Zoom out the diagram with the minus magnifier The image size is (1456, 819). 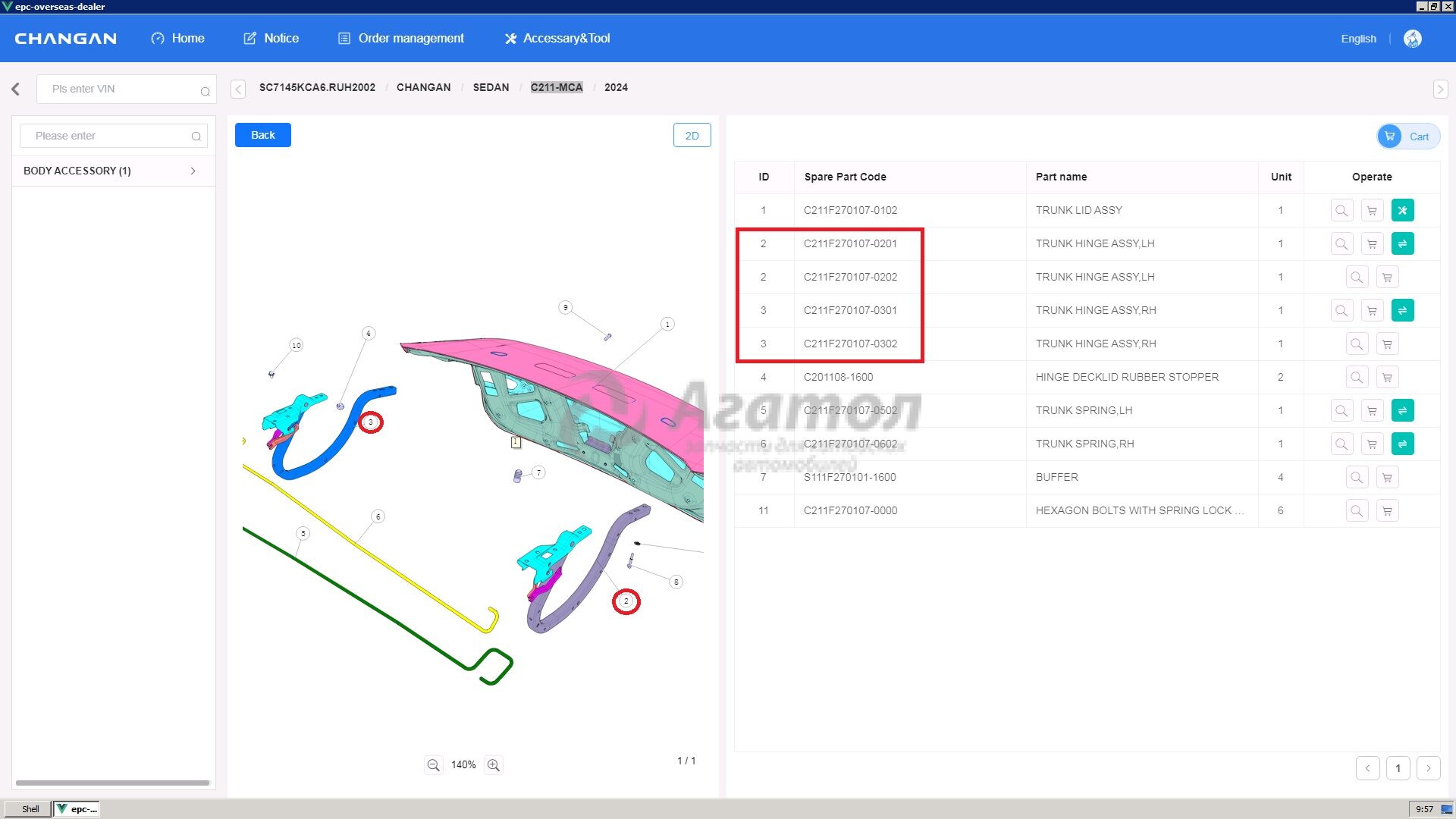pyautogui.click(x=433, y=765)
